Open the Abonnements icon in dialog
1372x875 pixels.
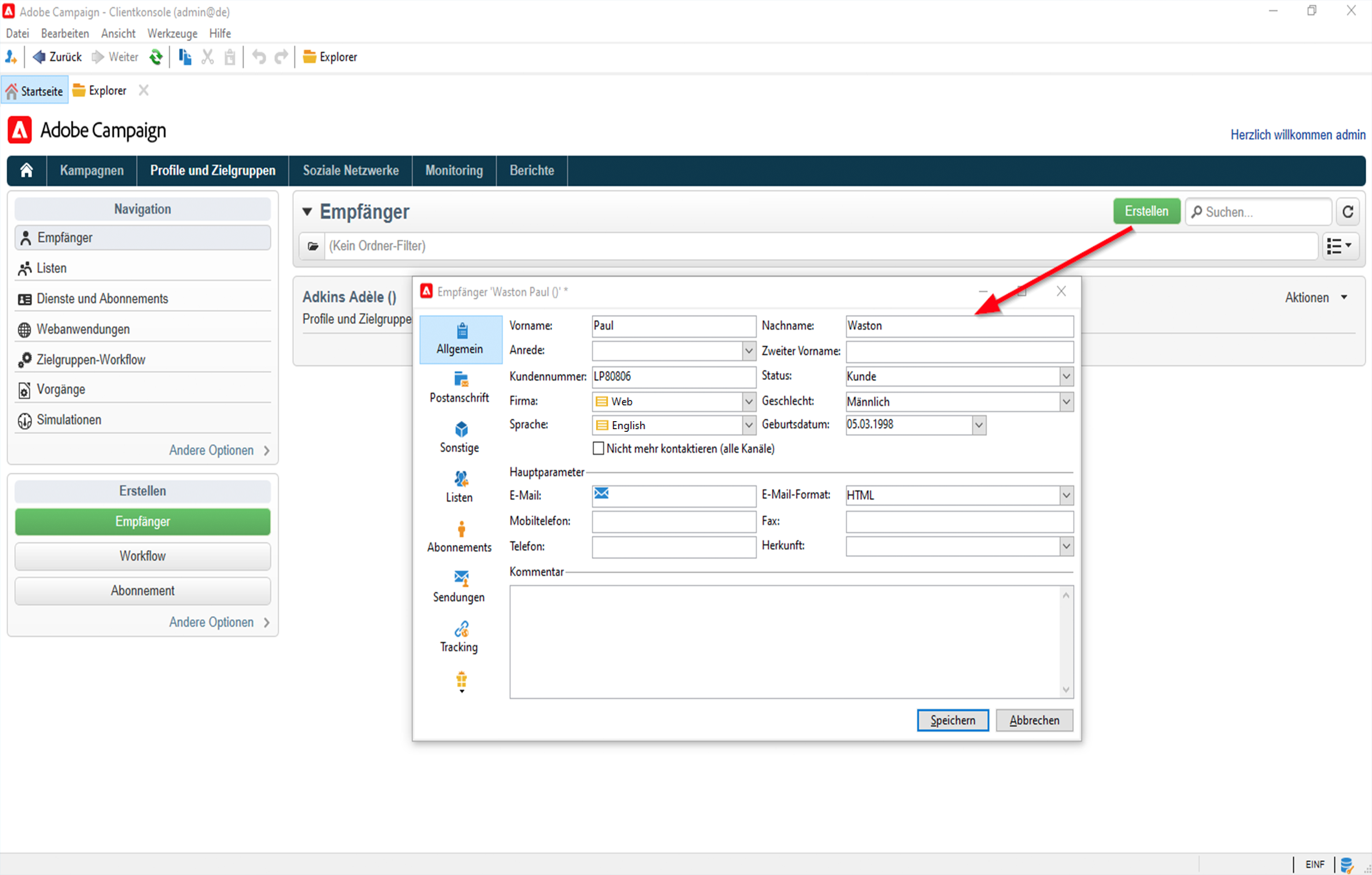point(460,529)
